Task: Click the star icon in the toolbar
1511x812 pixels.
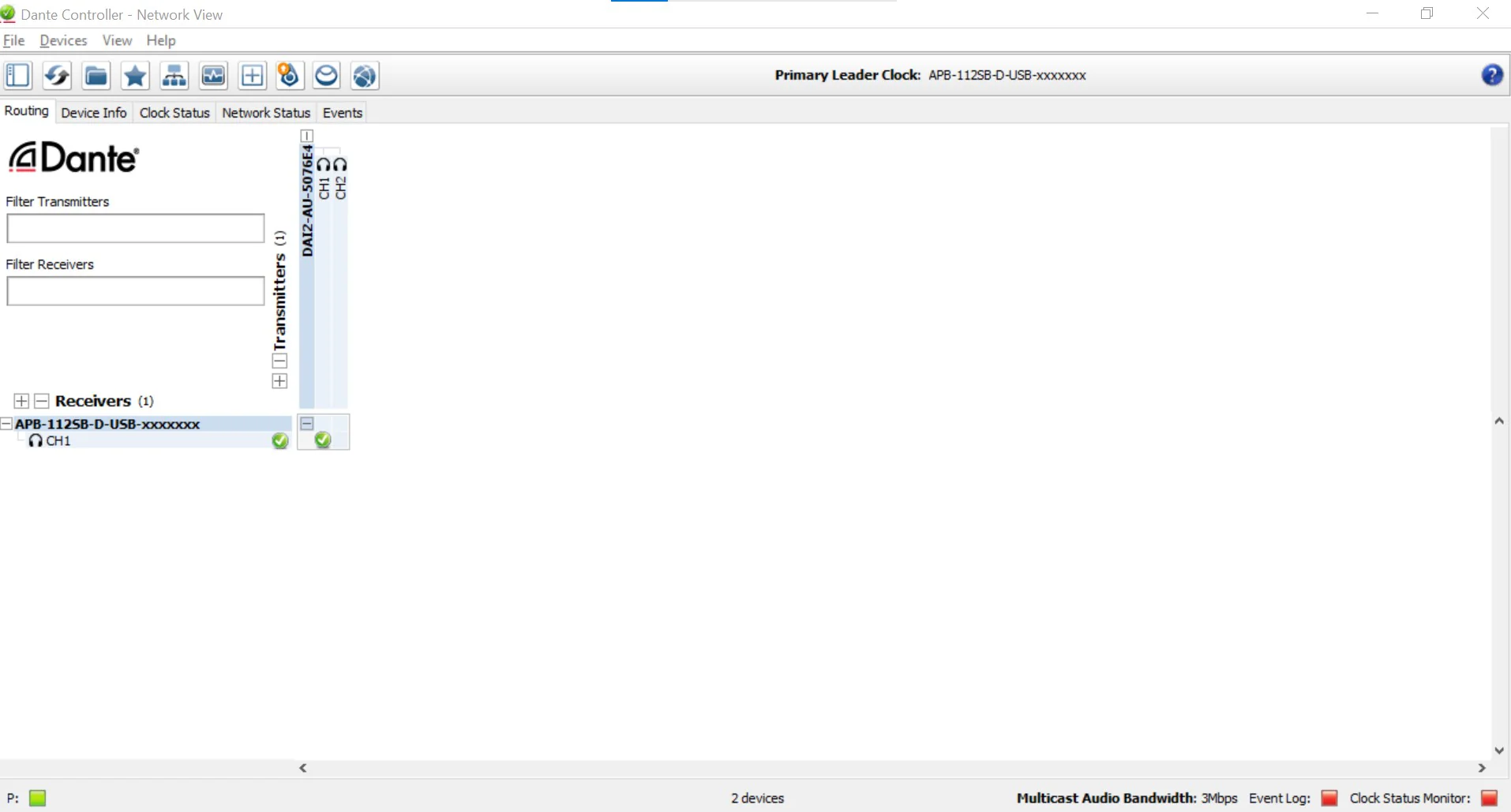Action: tap(135, 76)
